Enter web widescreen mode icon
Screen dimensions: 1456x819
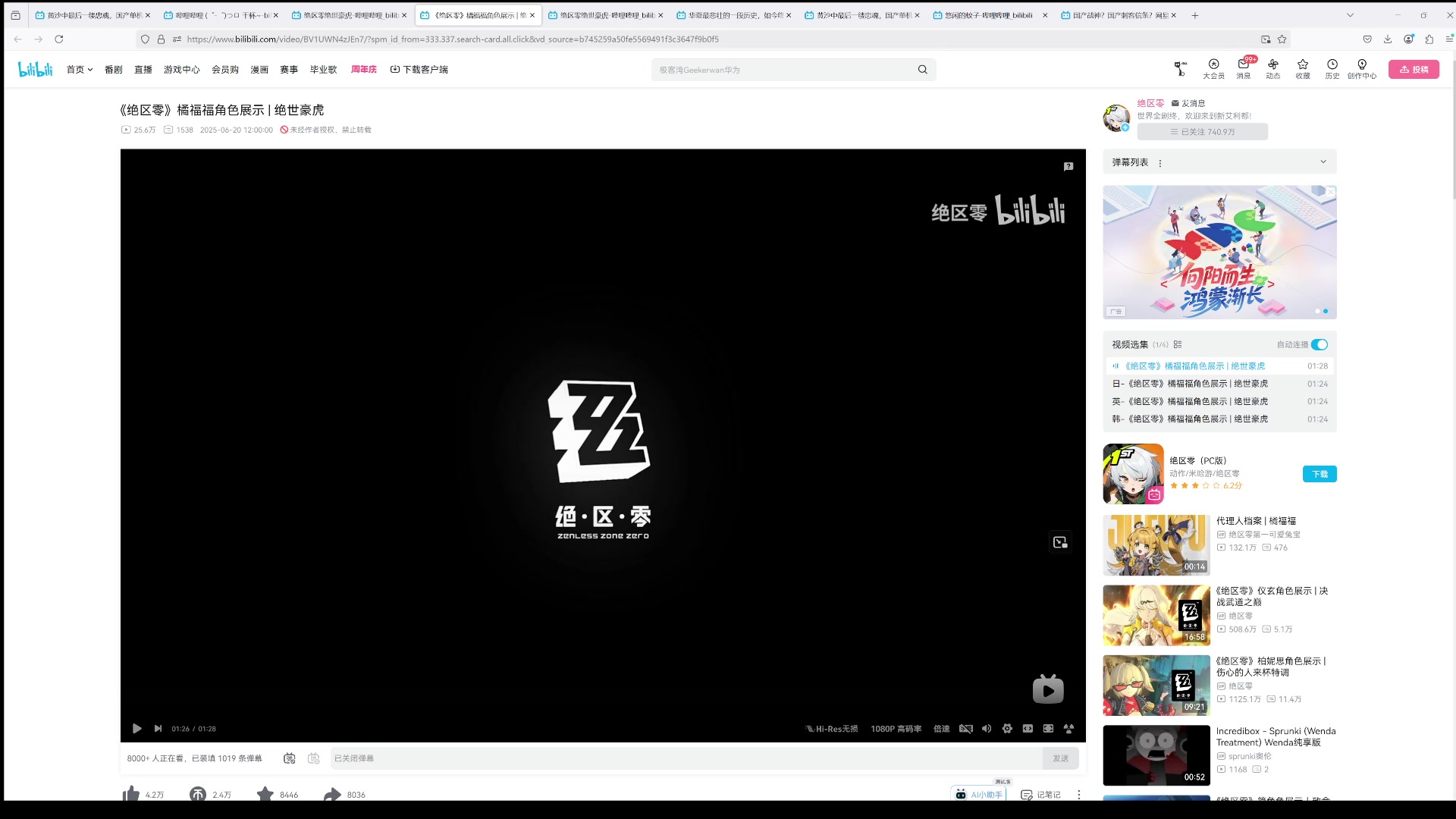click(1028, 728)
